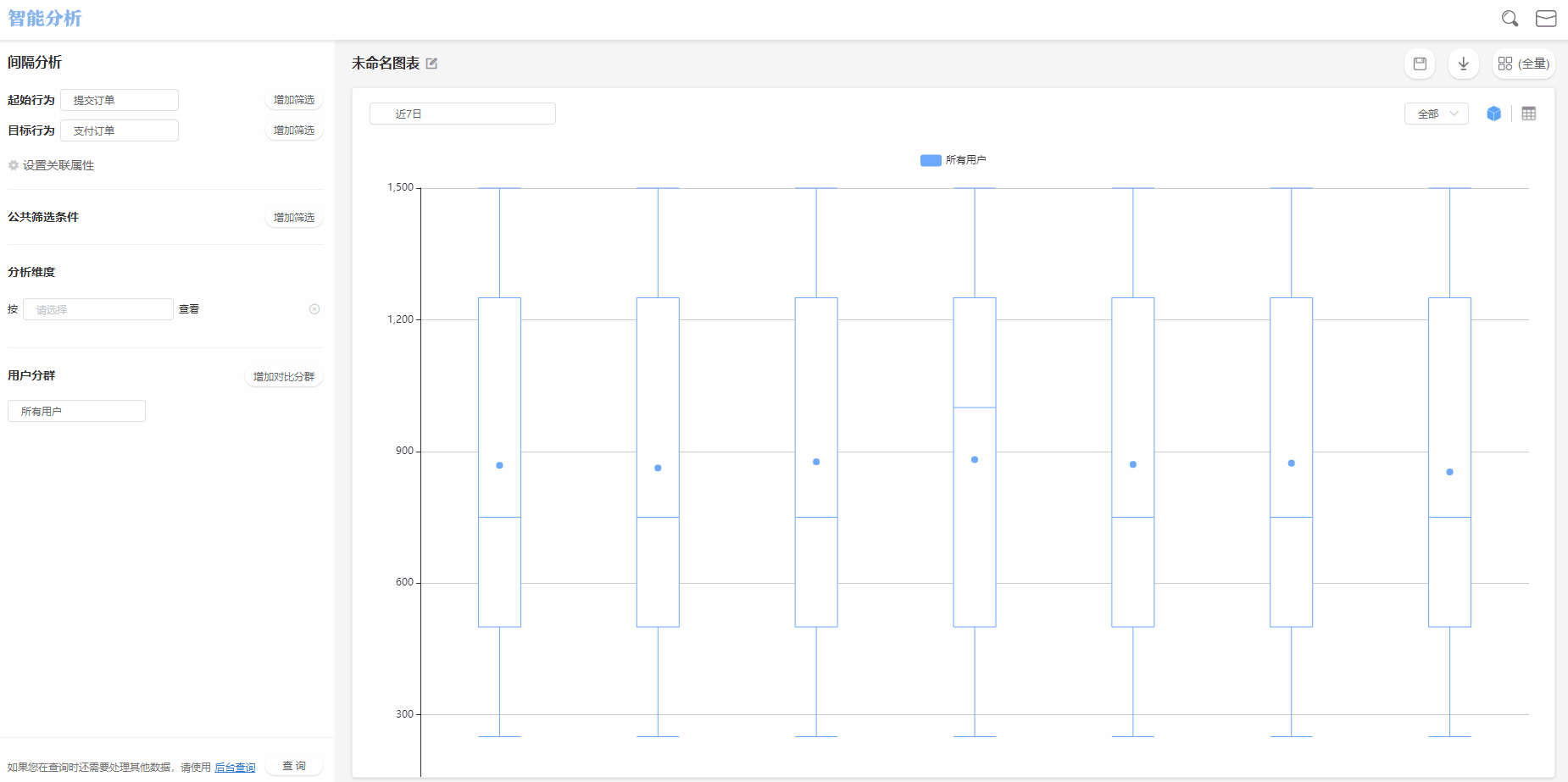Open the 所有用户 user group dropdown
This screenshot has width=1568, height=782.
77,411
